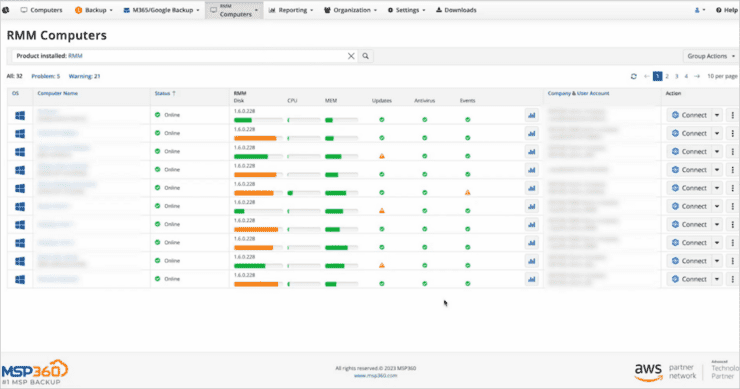The height and width of the screenshot is (389, 740).
Task: Click Updates warning triangle in third row
Action: (382, 156)
